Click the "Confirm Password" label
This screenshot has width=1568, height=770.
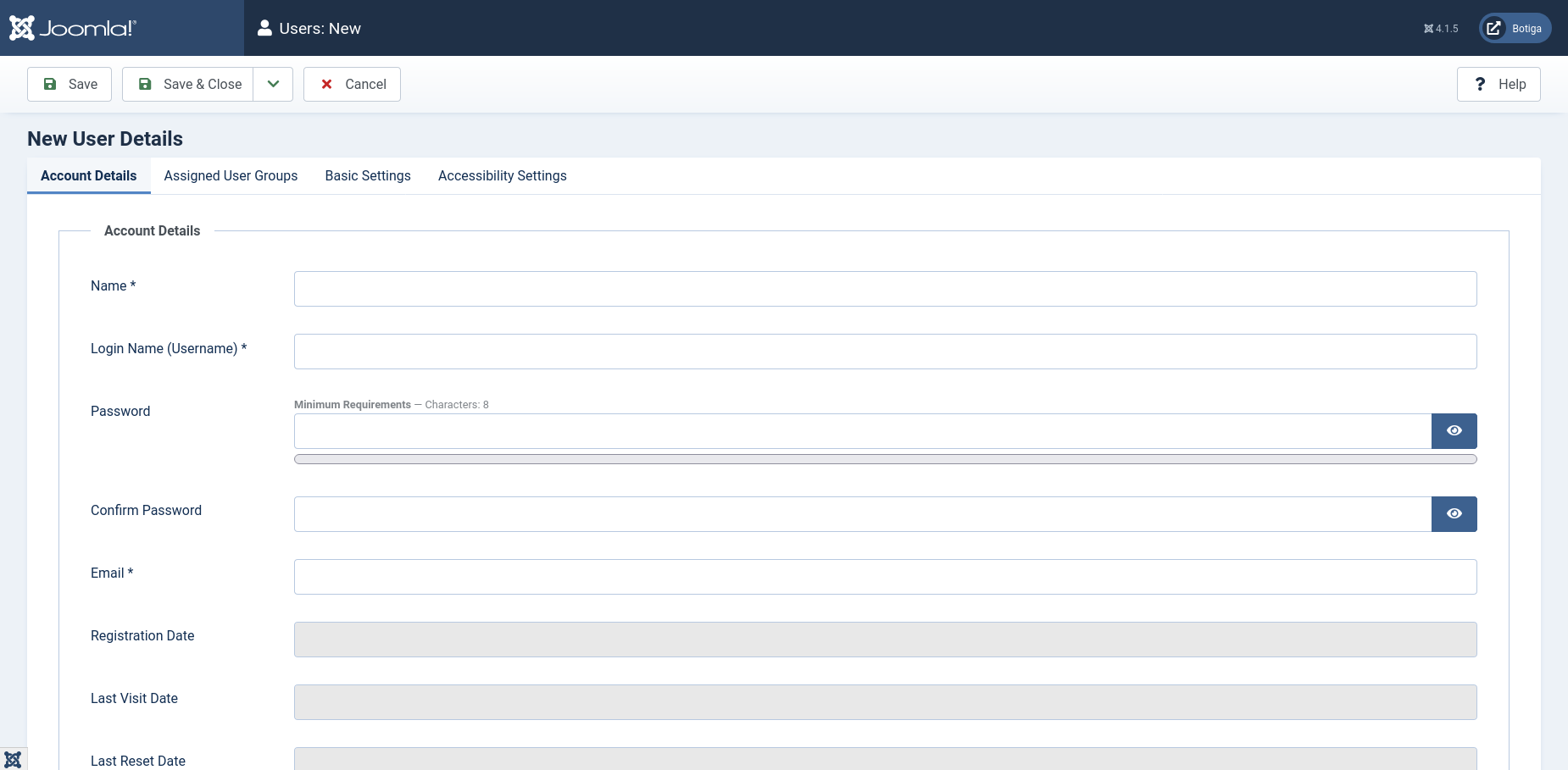click(x=146, y=511)
